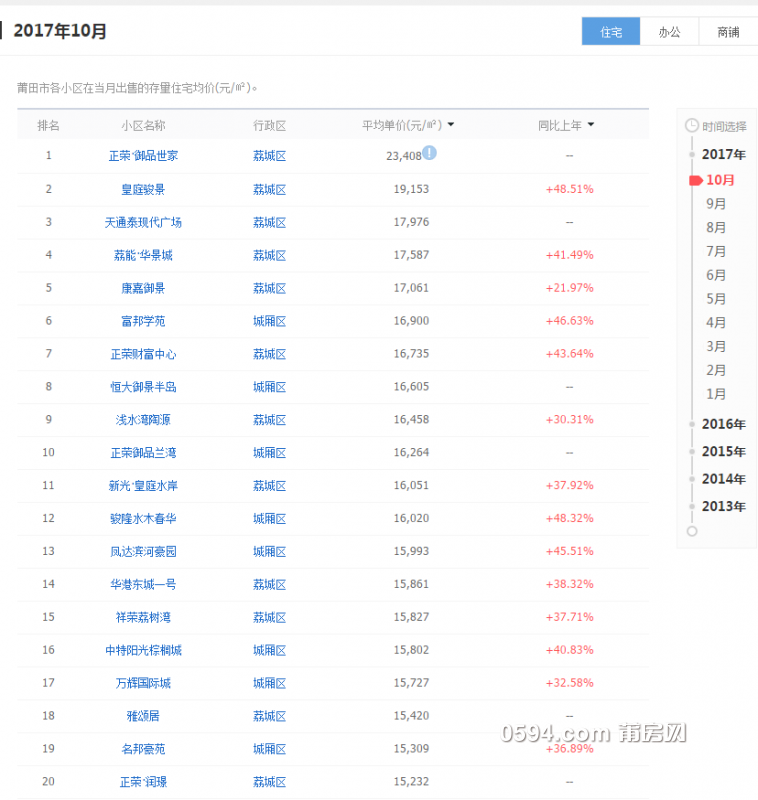The height and width of the screenshot is (800, 758).
Task: Click the 小区名称 column header
Action: click(x=143, y=126)
